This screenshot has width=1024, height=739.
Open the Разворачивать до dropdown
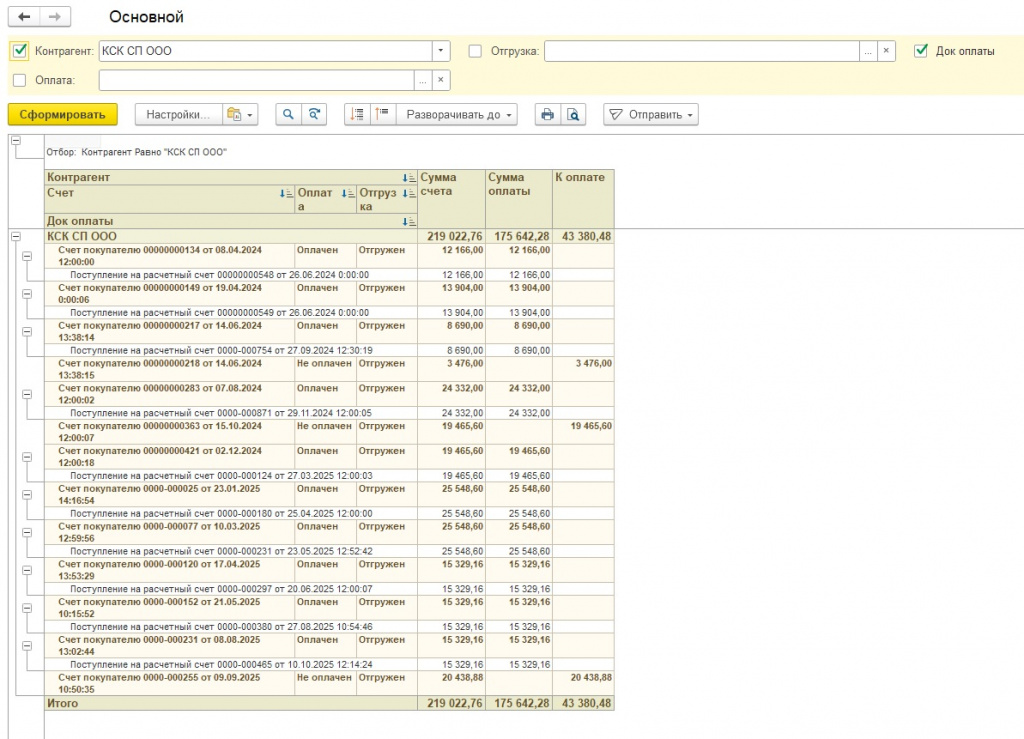tap(460, 115)
